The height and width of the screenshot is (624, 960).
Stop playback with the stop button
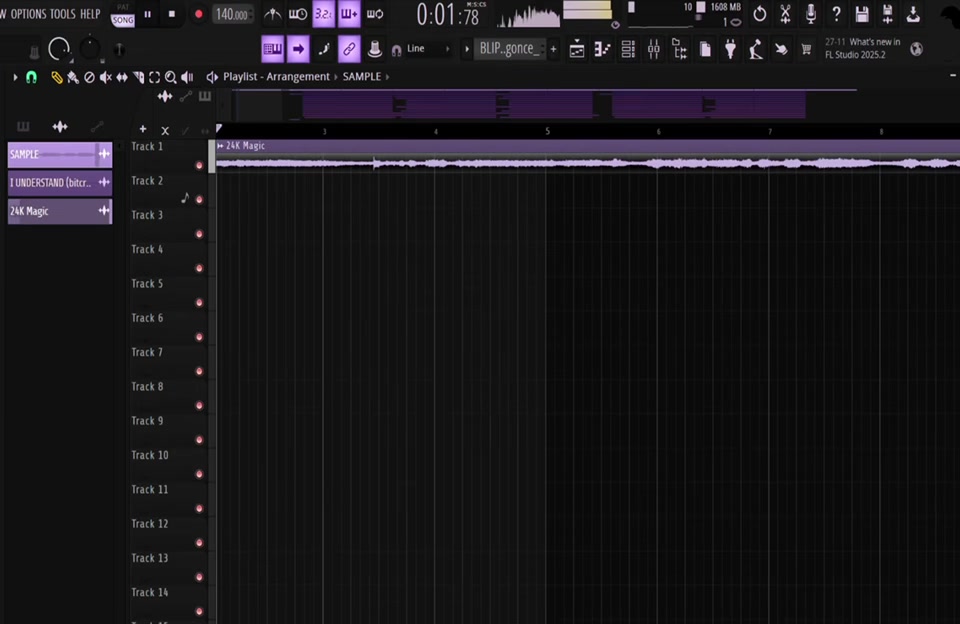tap(172, 14)
